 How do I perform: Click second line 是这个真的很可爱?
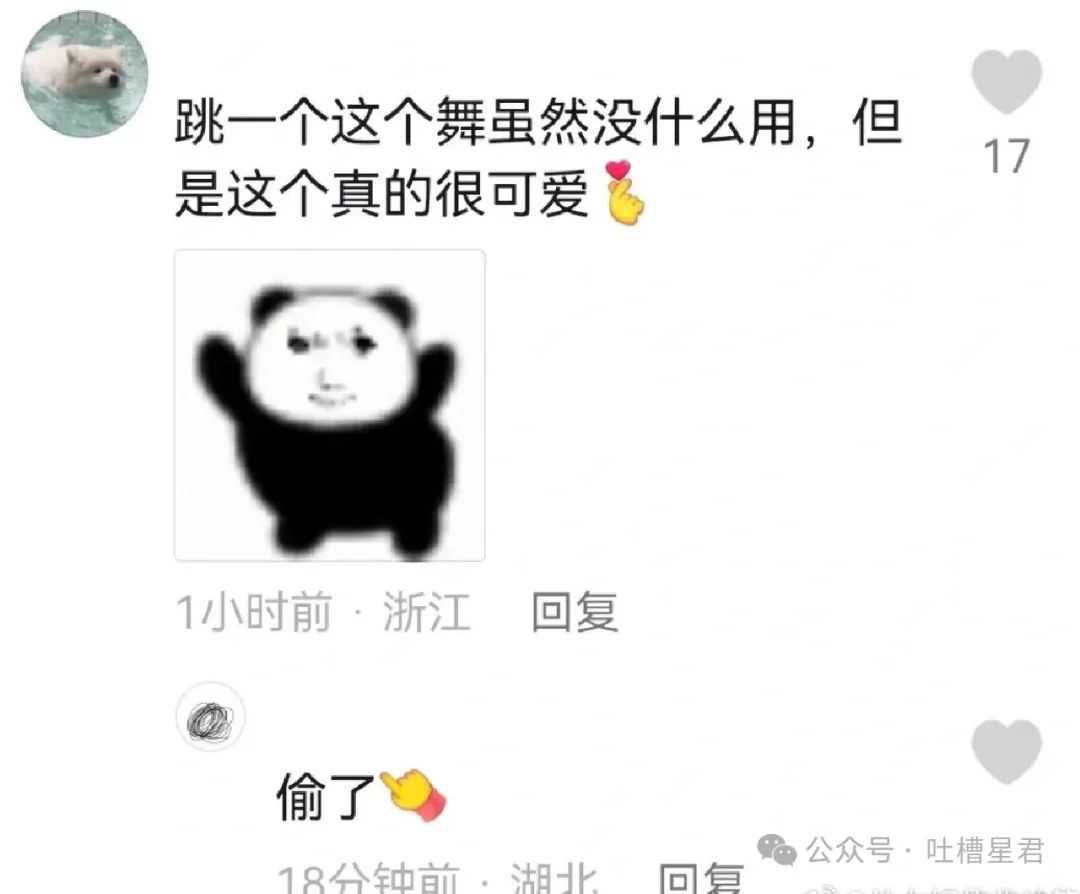point(382,194)
